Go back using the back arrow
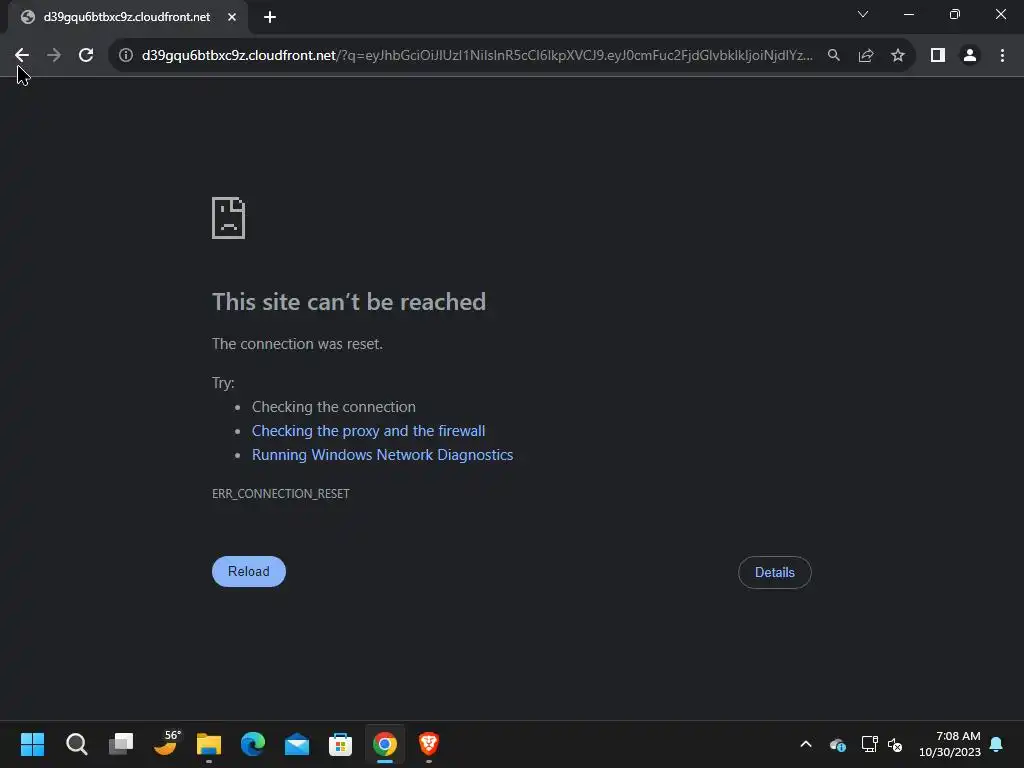This screenshot has width=1024, height=768. point(22,56)
